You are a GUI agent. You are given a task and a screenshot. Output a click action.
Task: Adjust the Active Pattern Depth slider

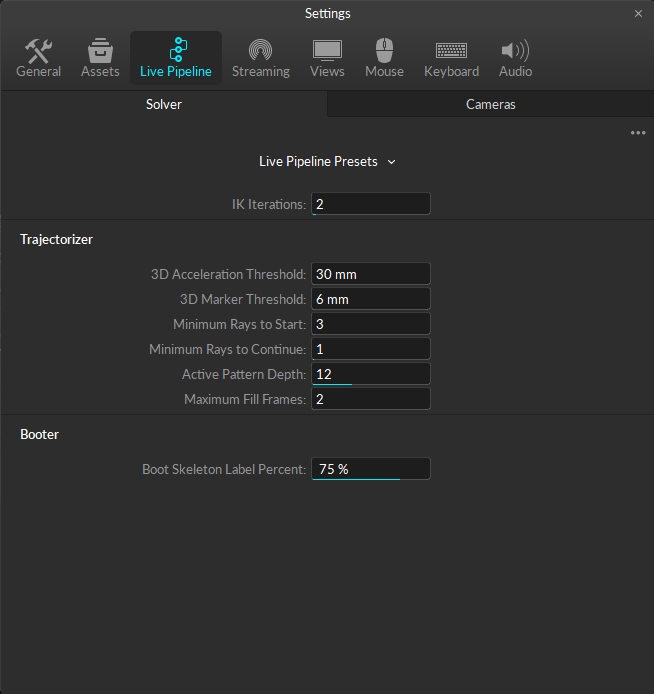[x=370, y=374]
